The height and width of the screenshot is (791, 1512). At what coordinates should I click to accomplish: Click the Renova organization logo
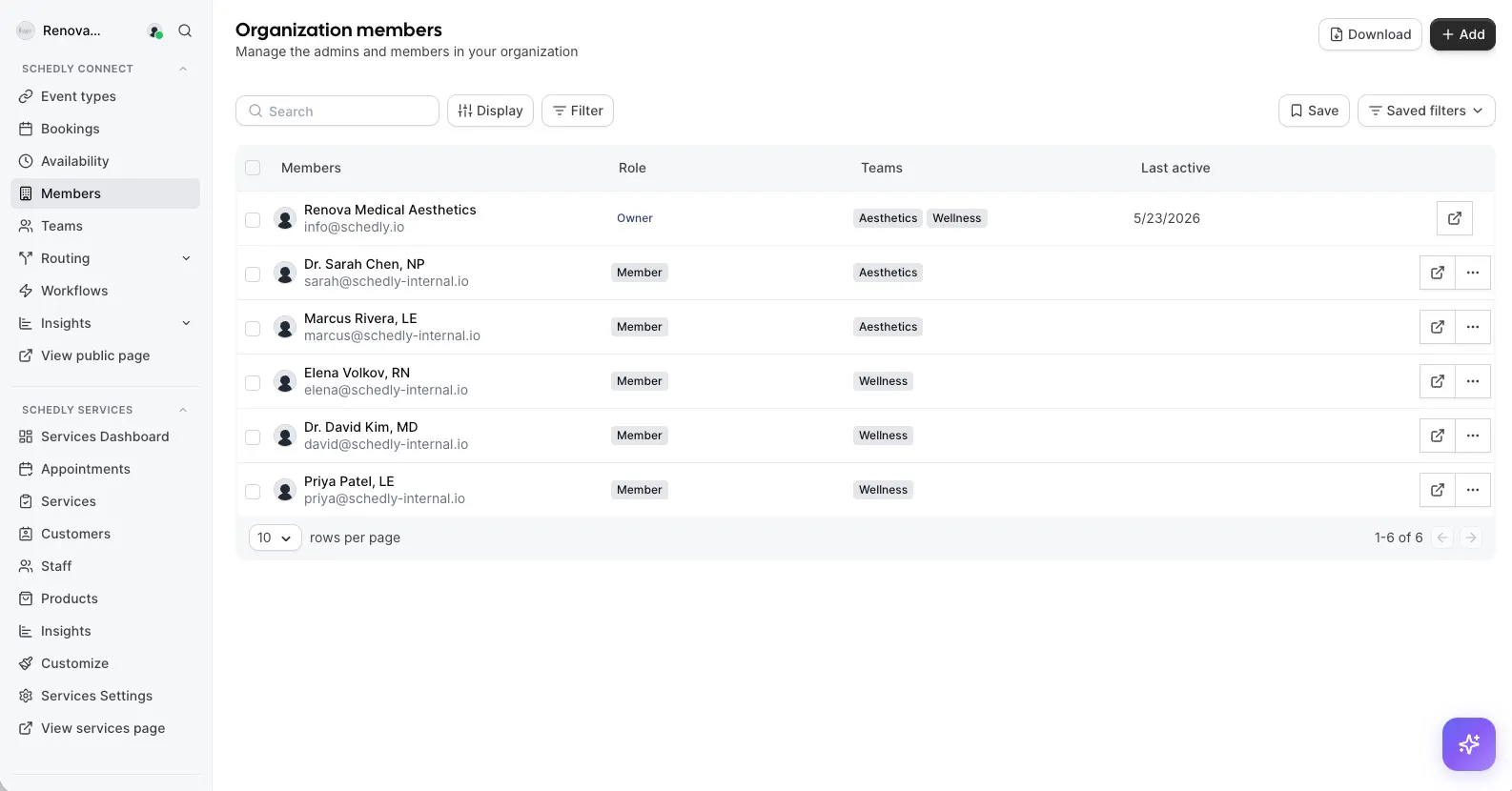26,30
